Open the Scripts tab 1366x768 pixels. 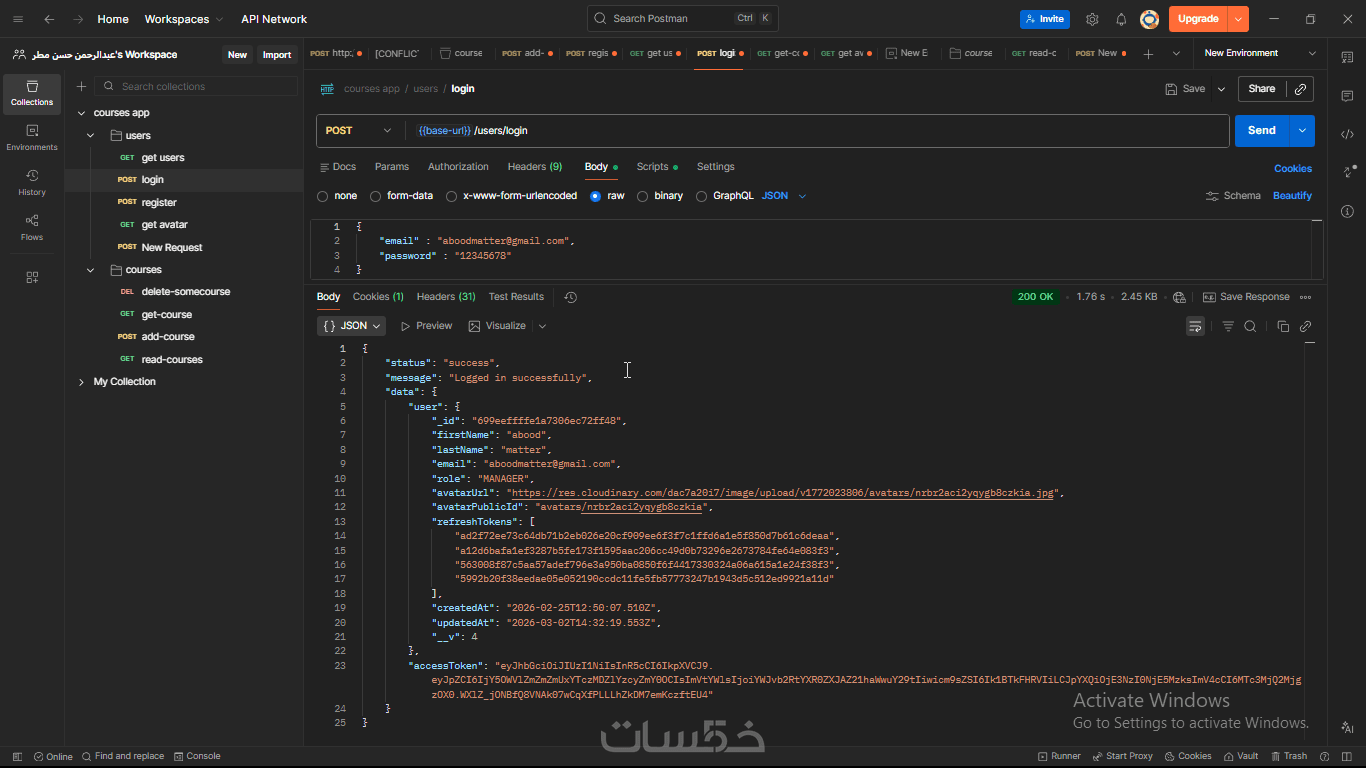tap(657, 167)
